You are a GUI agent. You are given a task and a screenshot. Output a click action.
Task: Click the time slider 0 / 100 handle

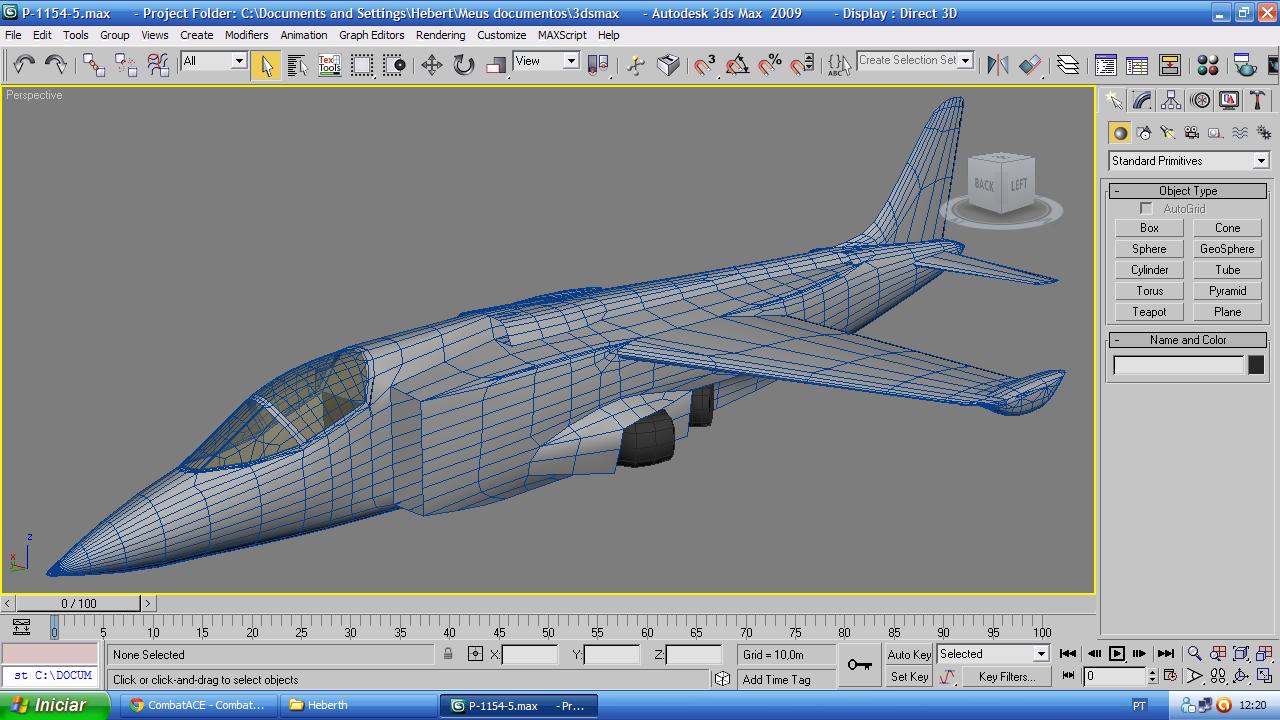(78, 603)
